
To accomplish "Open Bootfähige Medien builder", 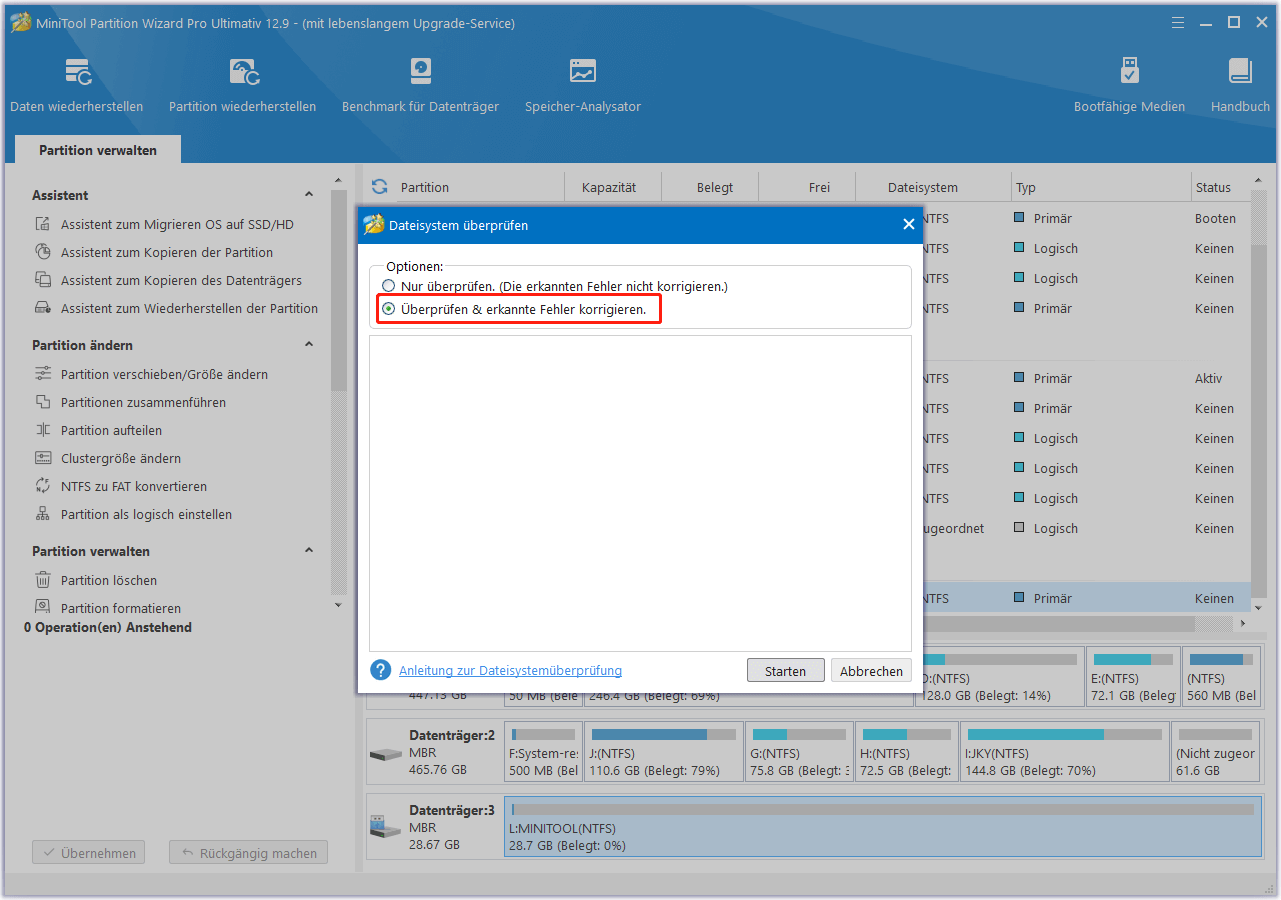I will coord(1129,85).
